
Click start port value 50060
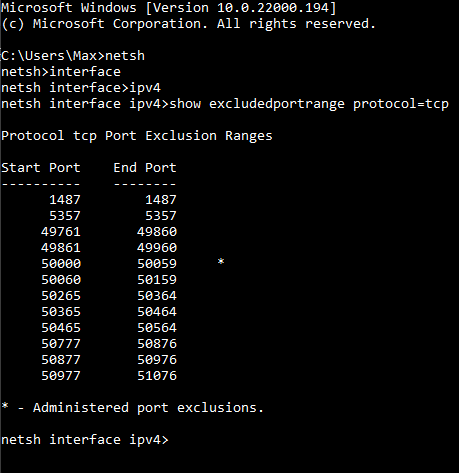[x=61, y=280]
